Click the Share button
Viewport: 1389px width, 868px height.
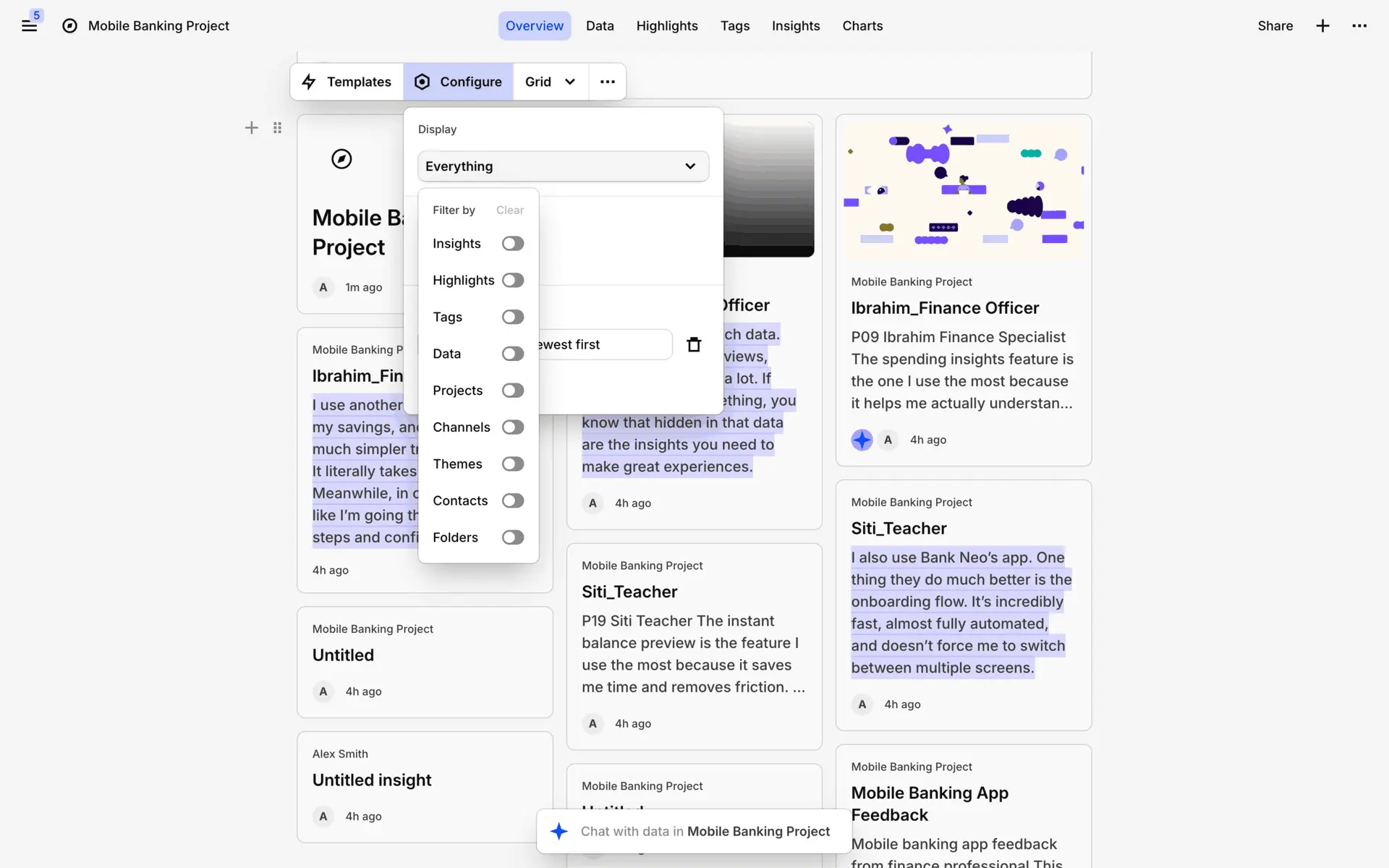(1275, 26)
